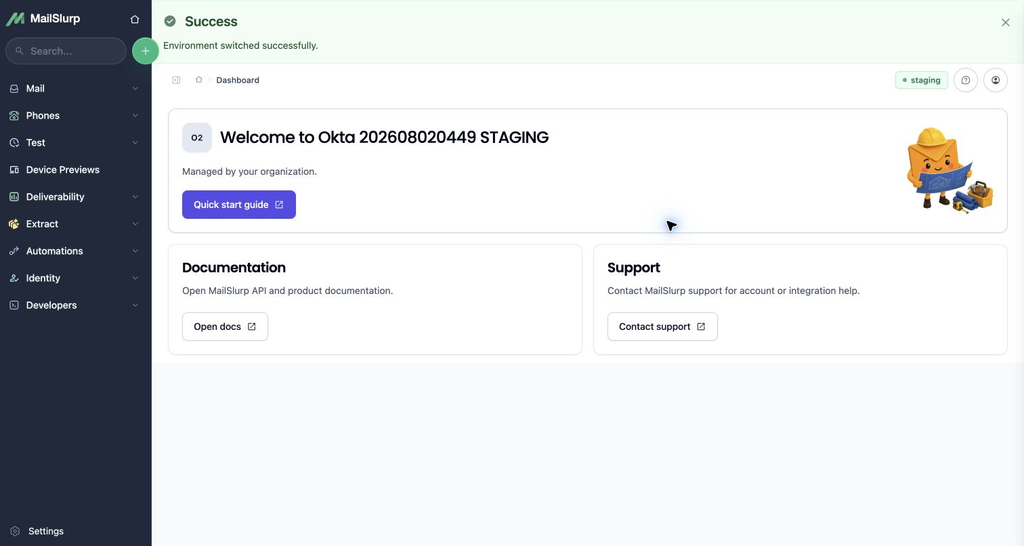Expand the Phones menu chevron

135,116
